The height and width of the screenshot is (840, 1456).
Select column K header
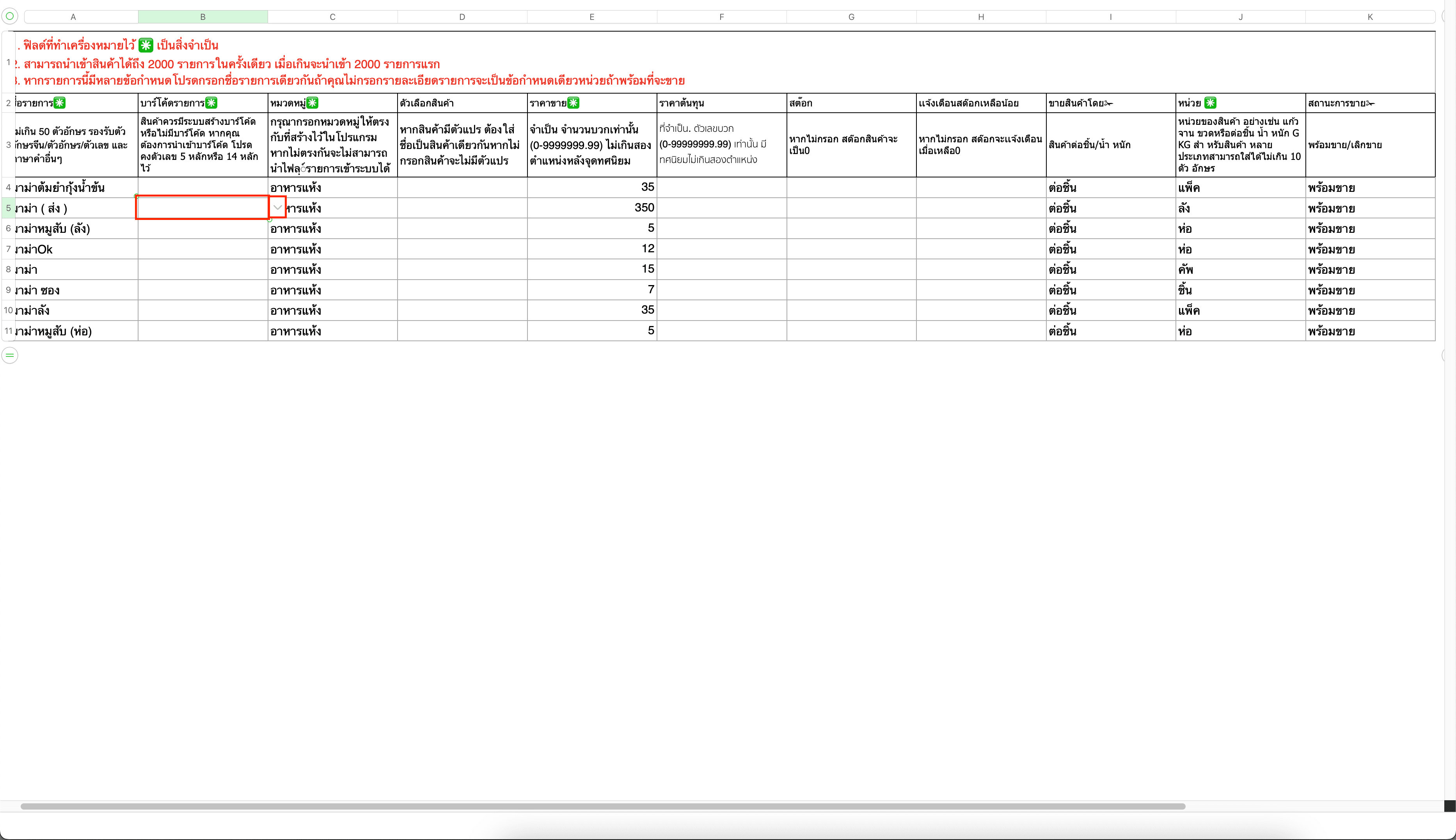coord(1369,17)
